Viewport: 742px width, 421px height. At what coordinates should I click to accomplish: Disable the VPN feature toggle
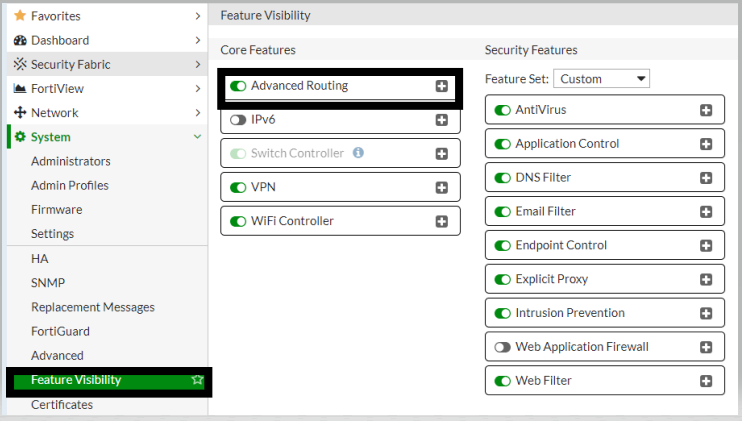pyautogui.click(x=238, y=187)
